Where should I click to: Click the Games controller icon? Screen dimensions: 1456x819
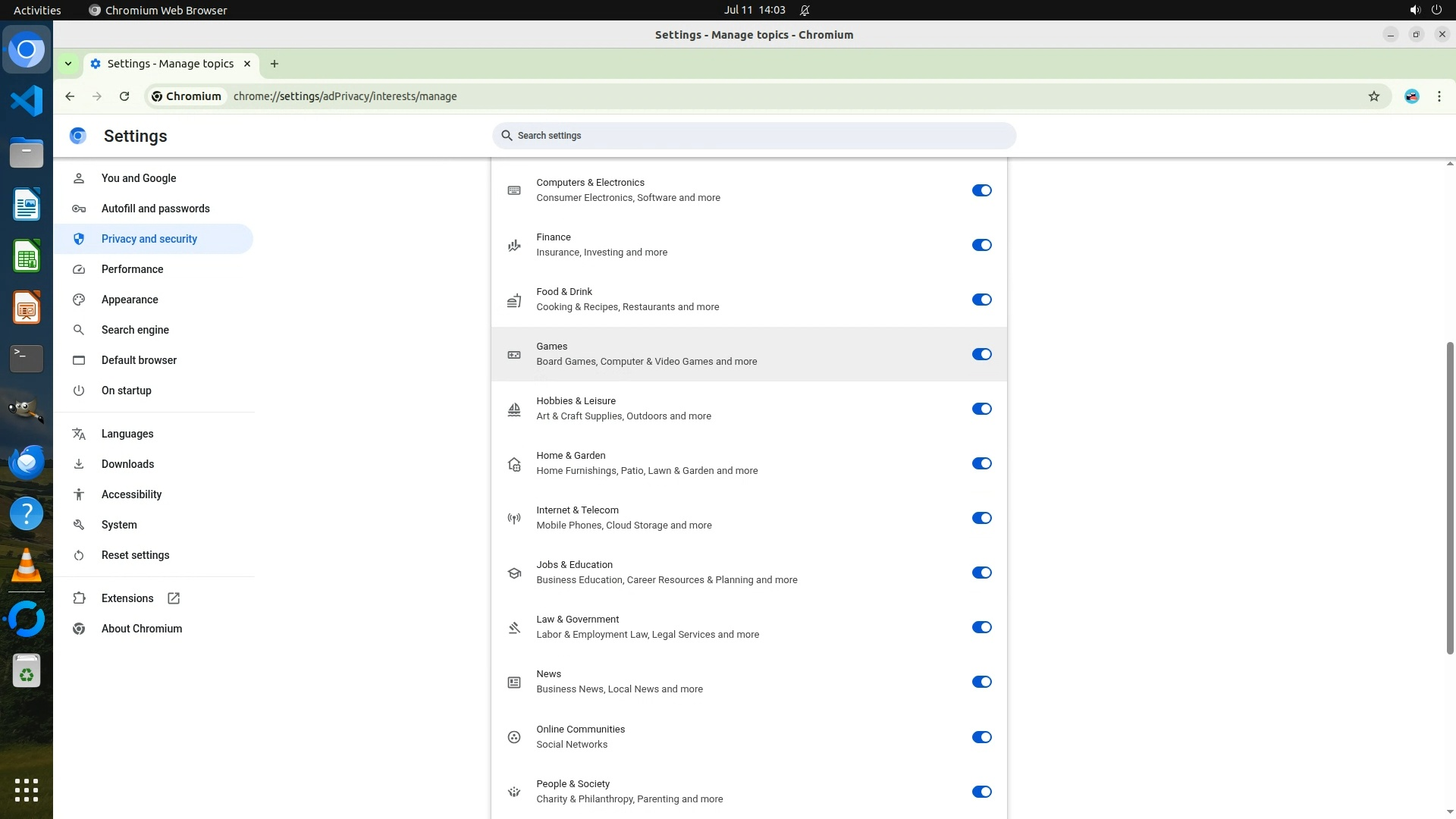pyautogui.click(x=514, y=354)
